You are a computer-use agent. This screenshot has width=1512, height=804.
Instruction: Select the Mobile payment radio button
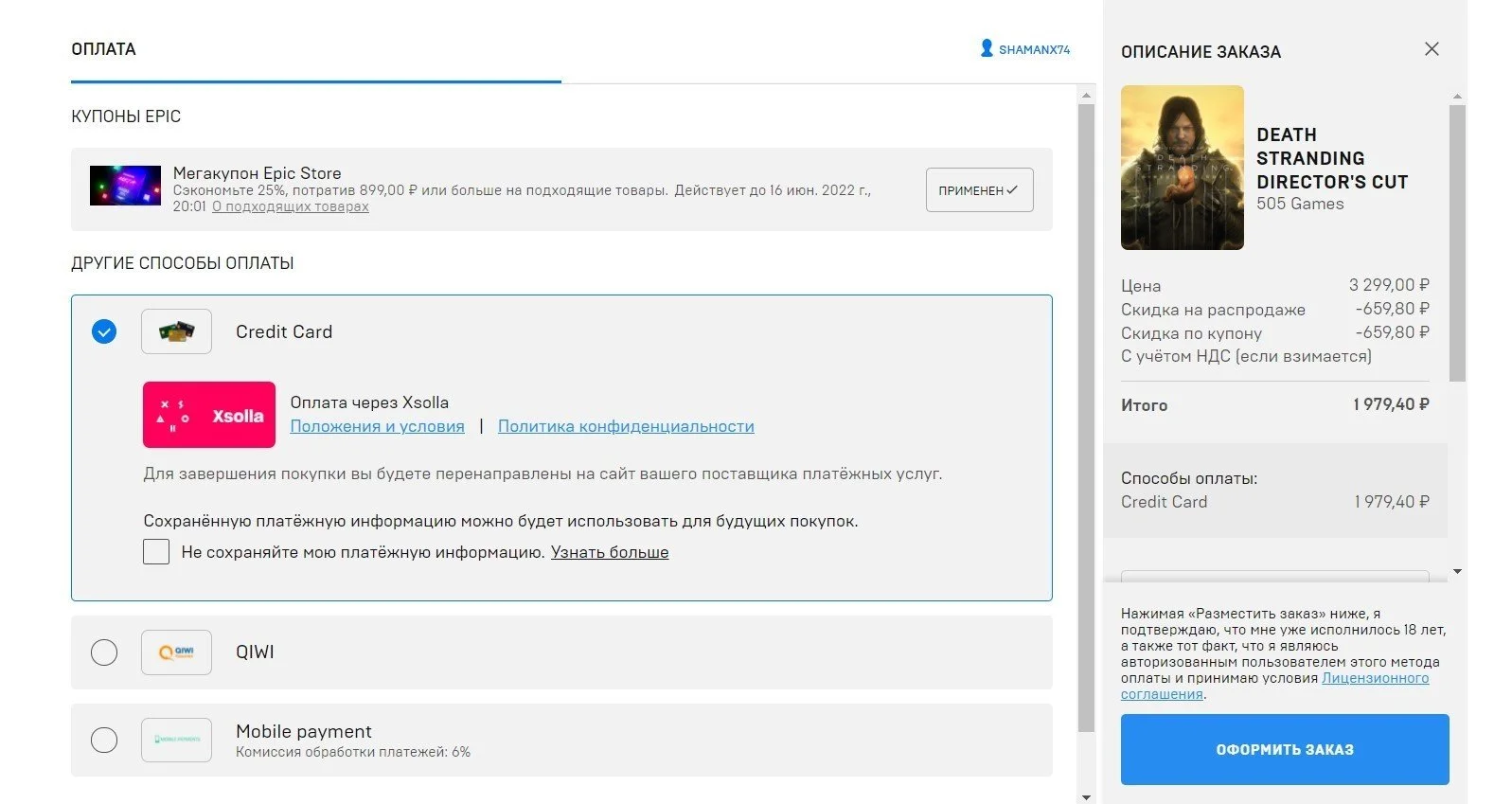tap(104, 740)
